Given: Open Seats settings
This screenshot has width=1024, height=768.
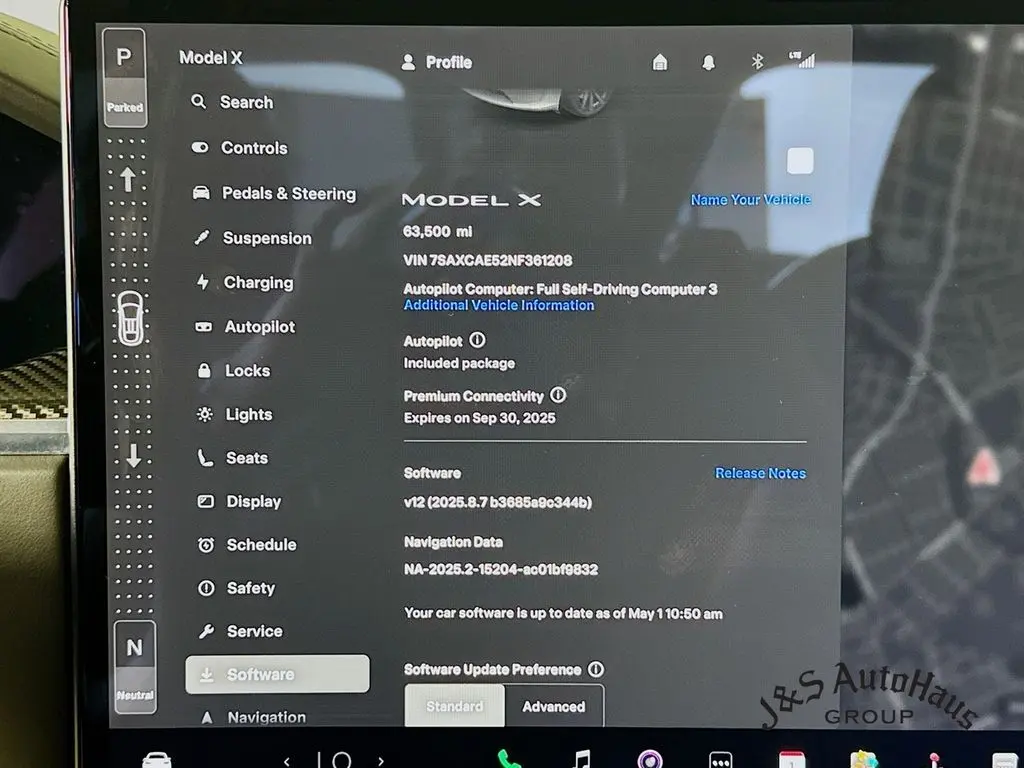Looking at the screenshot, I should point(232,458).
